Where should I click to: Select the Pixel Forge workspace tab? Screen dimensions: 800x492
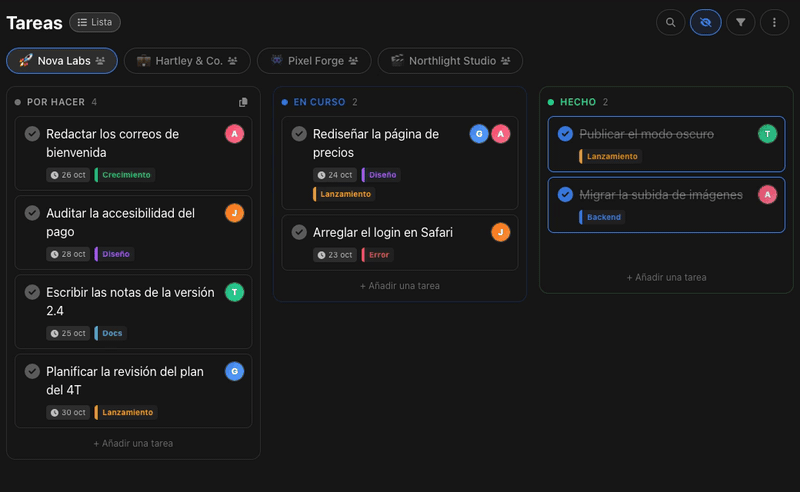click(314, 61)
